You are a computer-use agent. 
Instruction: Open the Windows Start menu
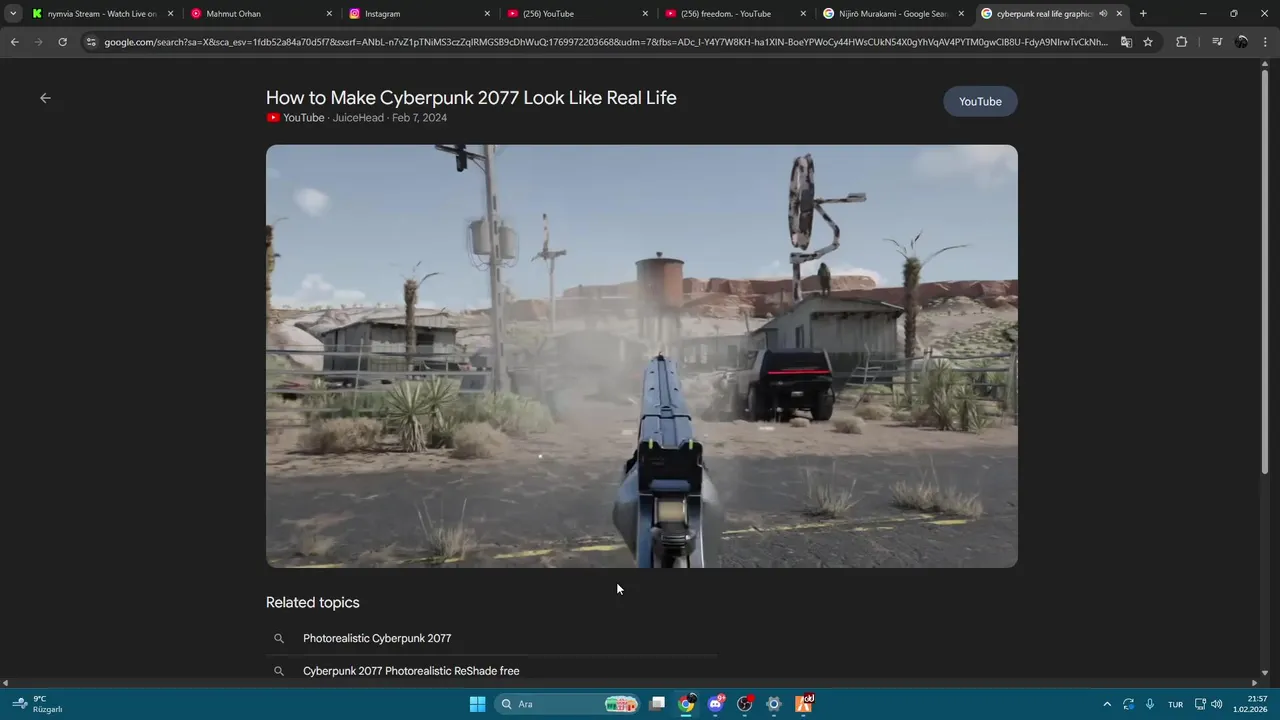coord(477,704)
